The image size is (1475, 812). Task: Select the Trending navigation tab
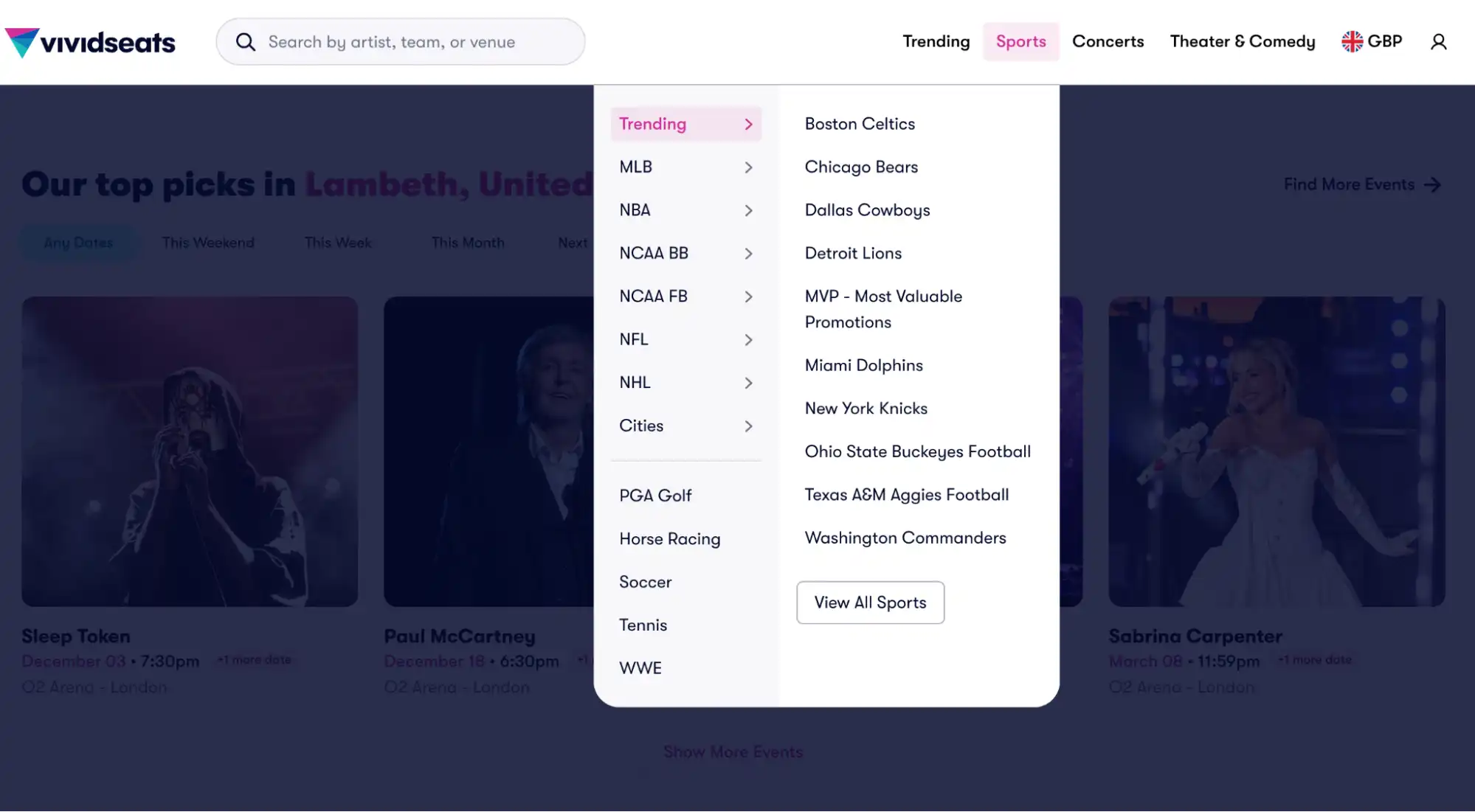[x=935, y=41]
